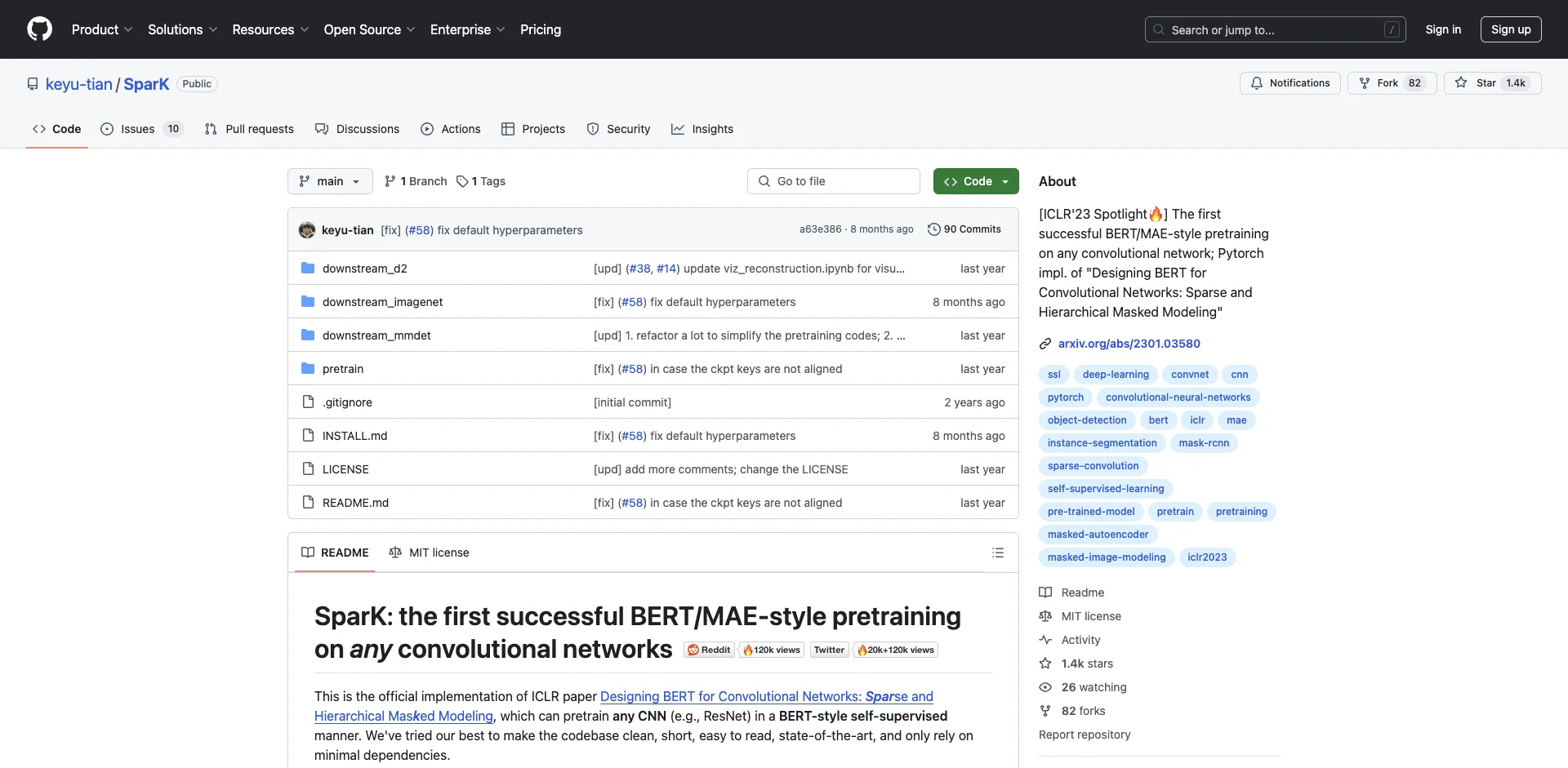Click the pretrain folder icon
The width and height of the screenshot is (1568, 768).
308,368
